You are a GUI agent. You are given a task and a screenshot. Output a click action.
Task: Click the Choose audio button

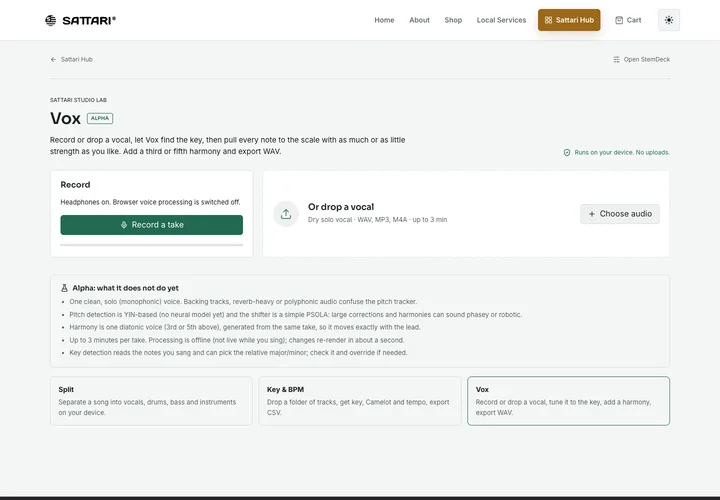coord(619,214)
